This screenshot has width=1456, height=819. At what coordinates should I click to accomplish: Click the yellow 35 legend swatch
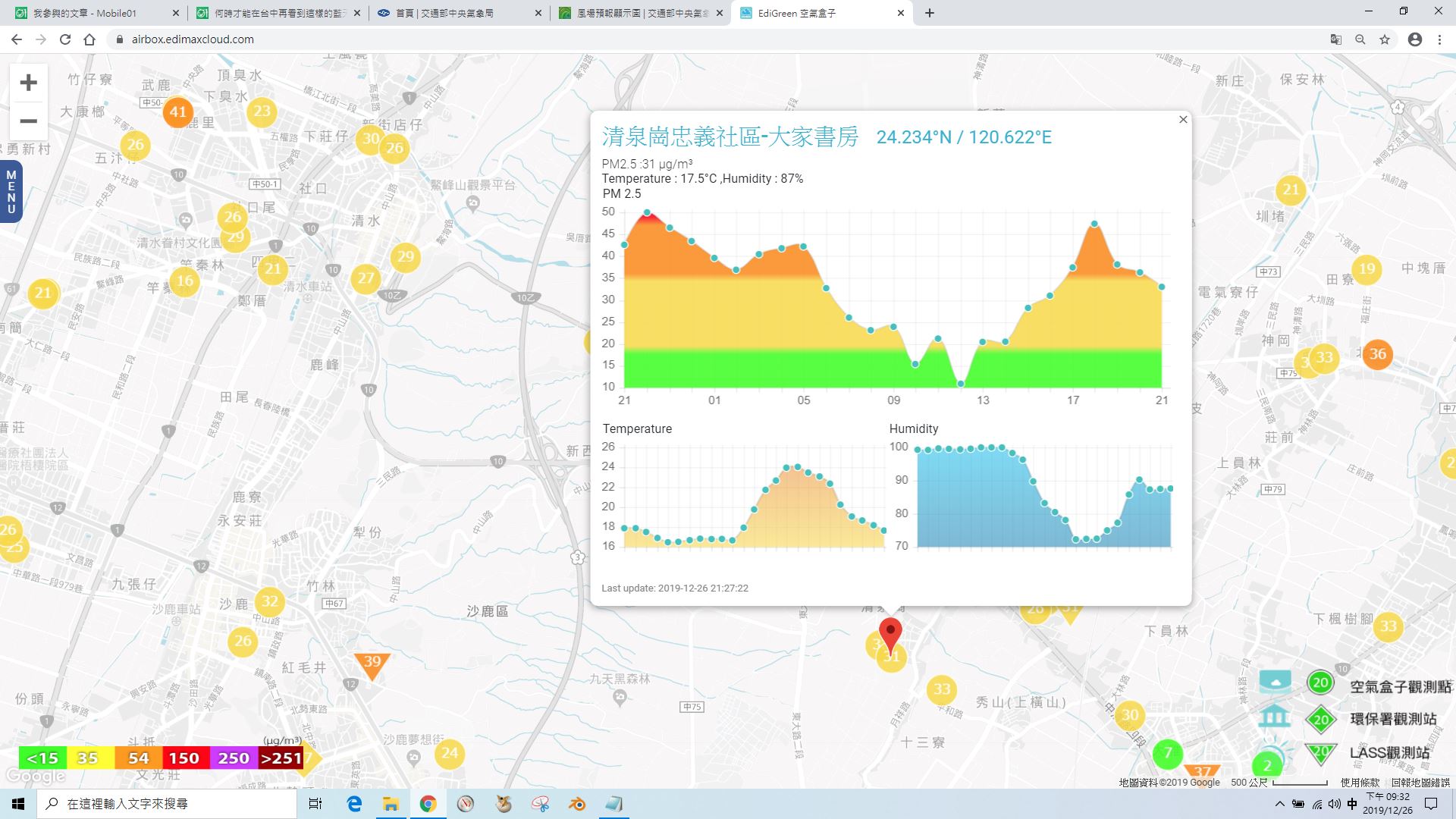[90, 758]
